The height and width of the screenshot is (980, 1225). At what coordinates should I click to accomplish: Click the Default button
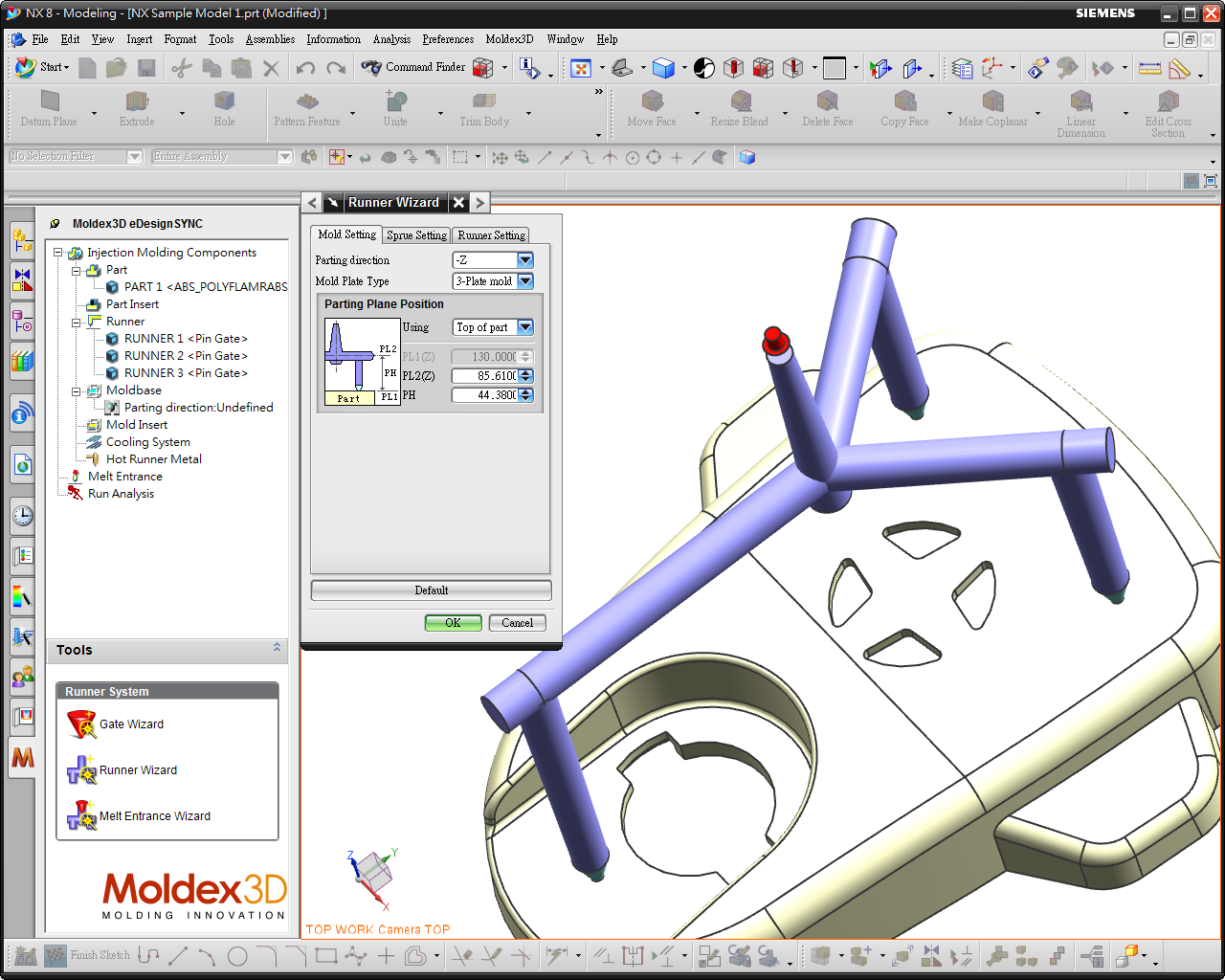pyautogui.click(x=430, y=590)
